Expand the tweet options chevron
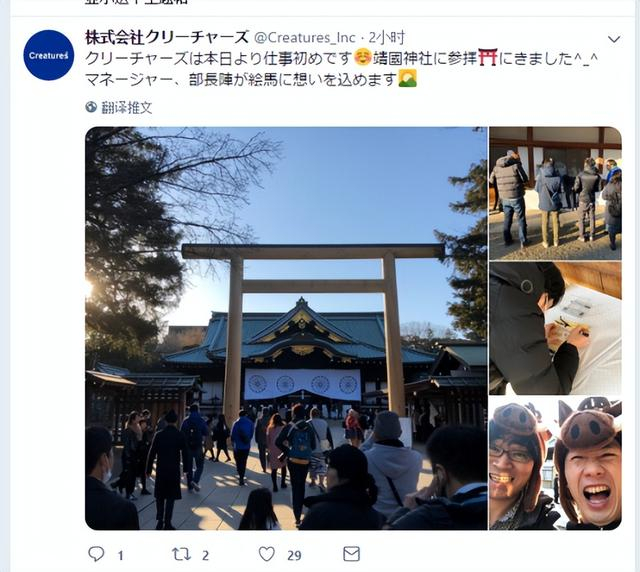The image size is (640, 572). [614, 39]
